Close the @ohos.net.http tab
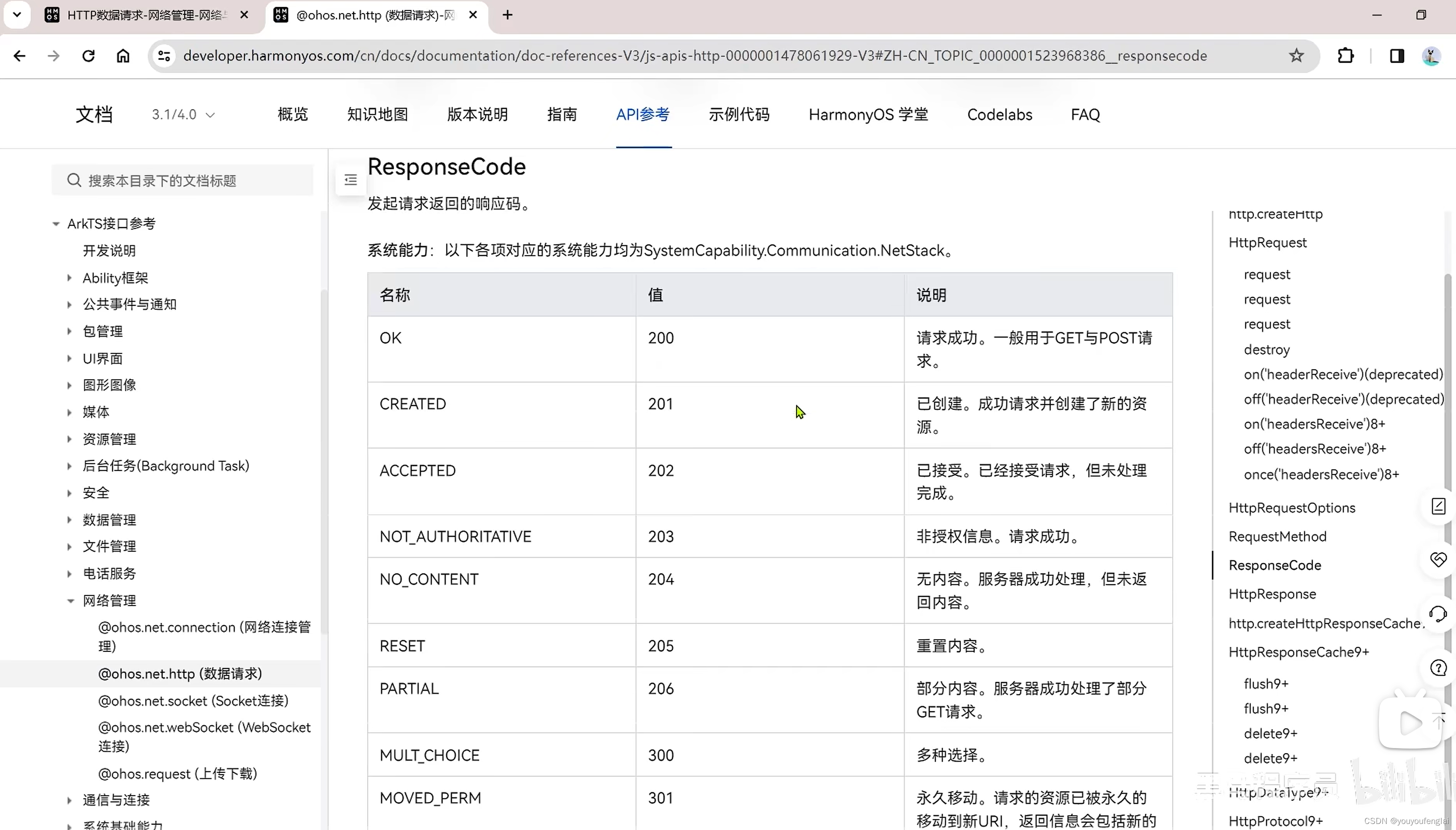Viewport: 1456px width, 830px height. (473, 15)
